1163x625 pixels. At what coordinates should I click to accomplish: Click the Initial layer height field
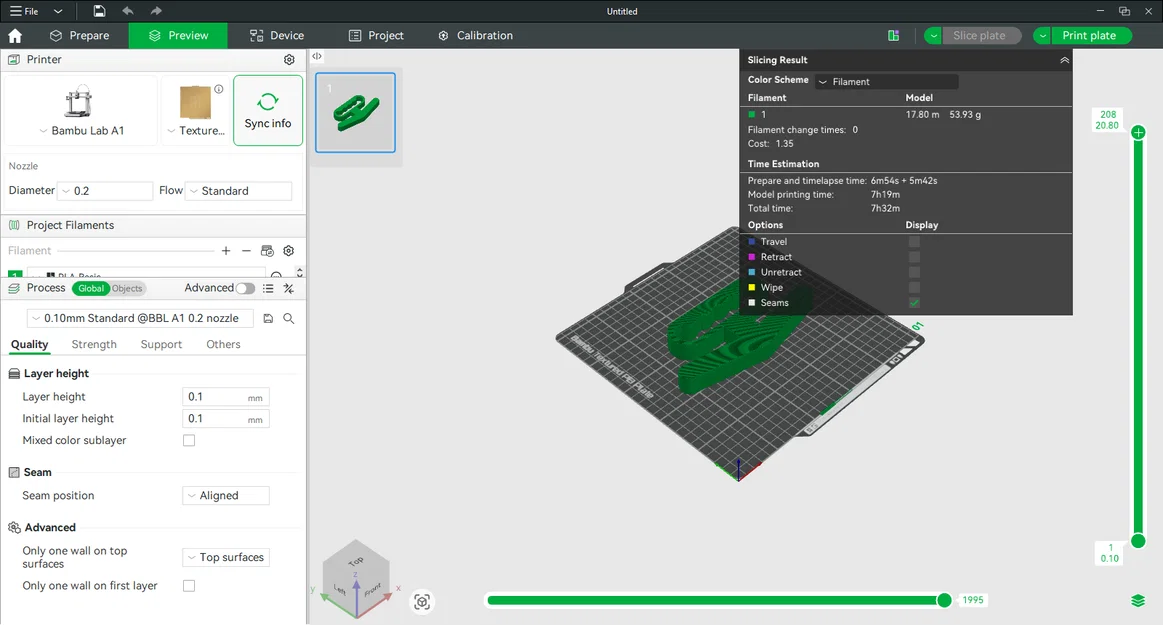[225, 419]
